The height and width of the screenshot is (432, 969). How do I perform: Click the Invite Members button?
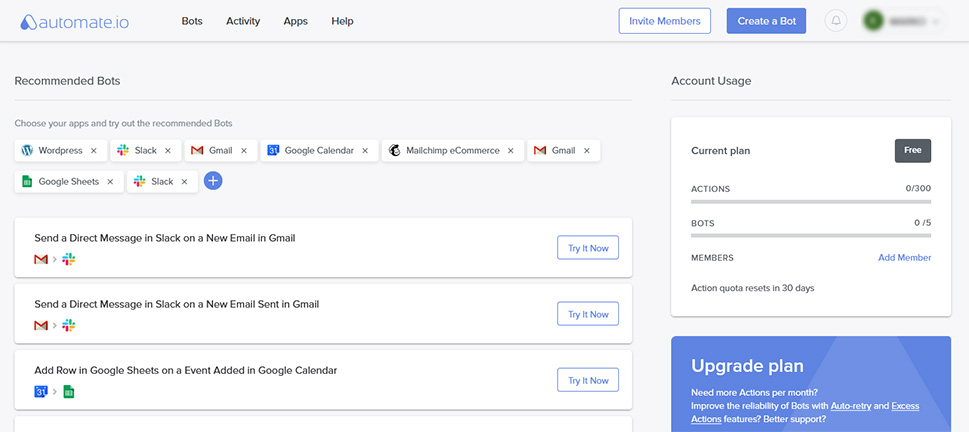click(x=664, y=21)
